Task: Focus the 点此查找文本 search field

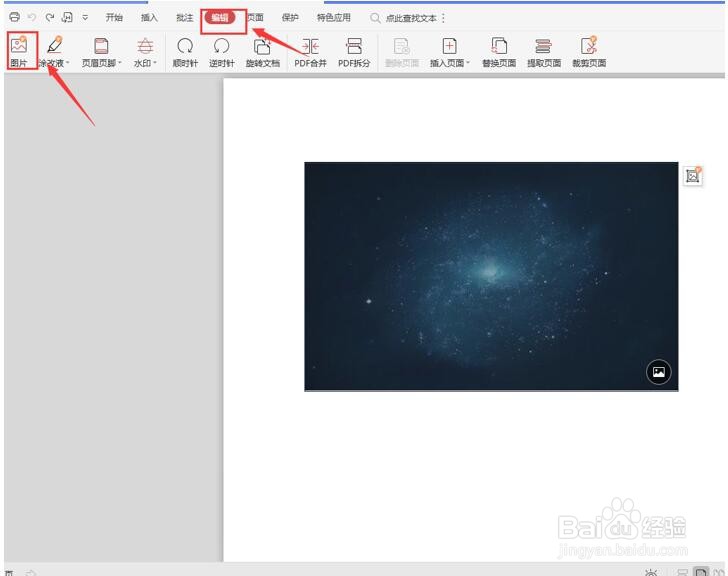Action: point(411,18)
